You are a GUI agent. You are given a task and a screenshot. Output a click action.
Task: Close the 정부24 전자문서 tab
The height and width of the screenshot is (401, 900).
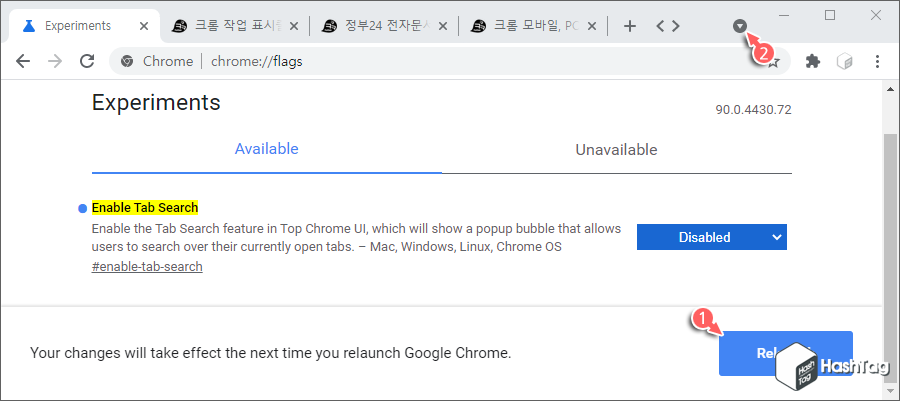(443, 26)
